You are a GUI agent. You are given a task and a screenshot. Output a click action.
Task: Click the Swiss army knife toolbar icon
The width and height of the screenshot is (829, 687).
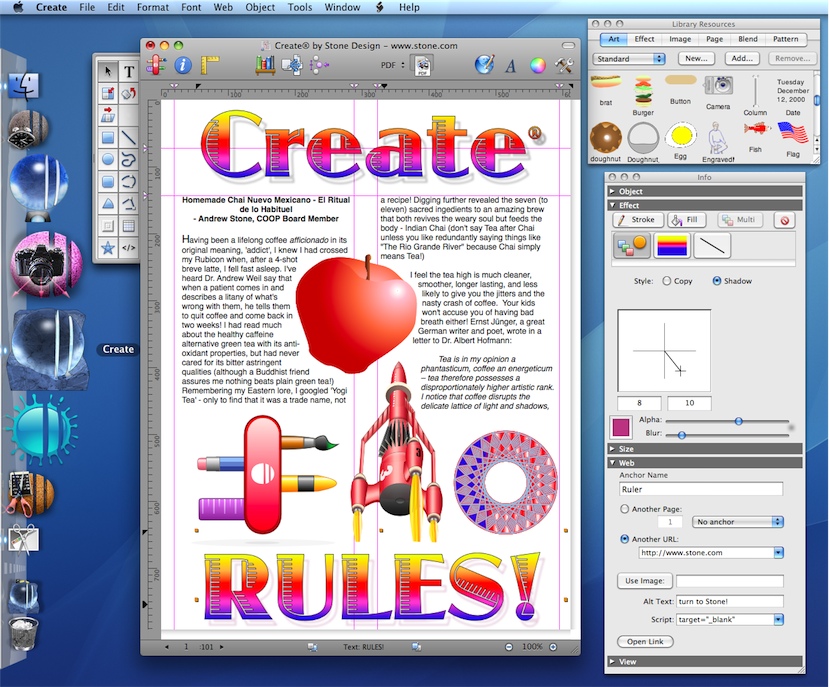tap(157, 65)
